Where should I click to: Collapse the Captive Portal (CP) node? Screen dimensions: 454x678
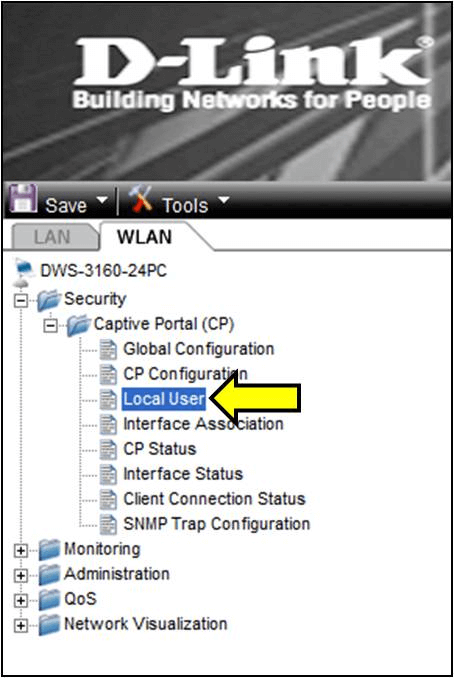tap(51, 325)
